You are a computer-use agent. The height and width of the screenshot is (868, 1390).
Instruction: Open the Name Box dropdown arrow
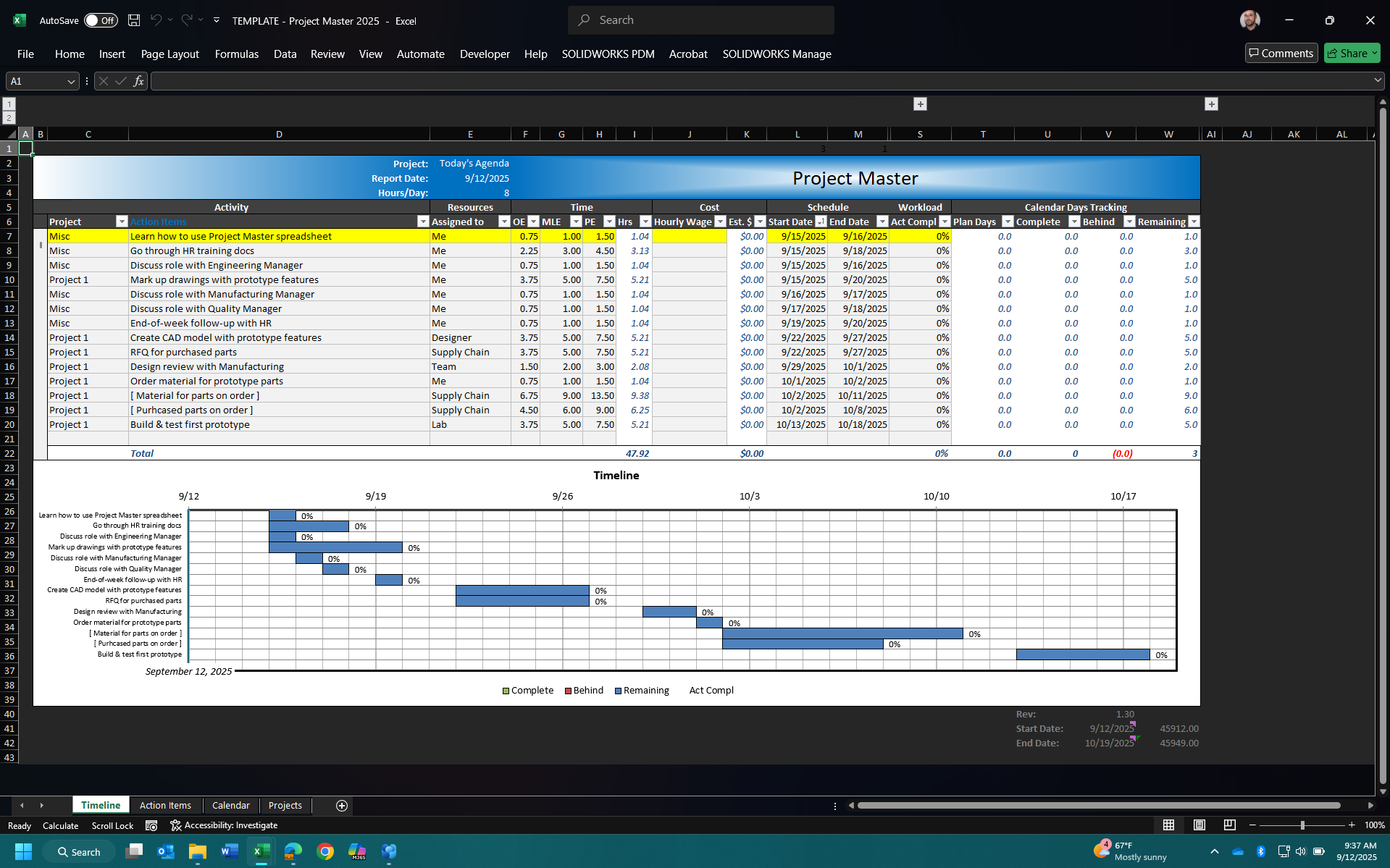tap(71, 81)
